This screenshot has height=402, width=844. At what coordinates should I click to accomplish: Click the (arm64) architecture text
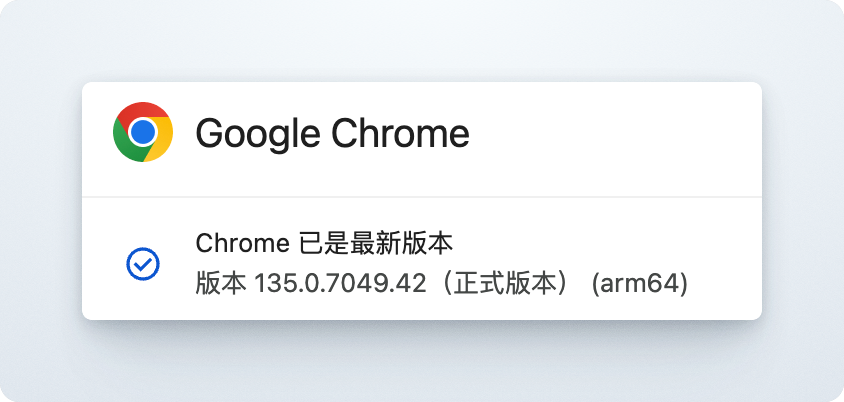point(639,284)
